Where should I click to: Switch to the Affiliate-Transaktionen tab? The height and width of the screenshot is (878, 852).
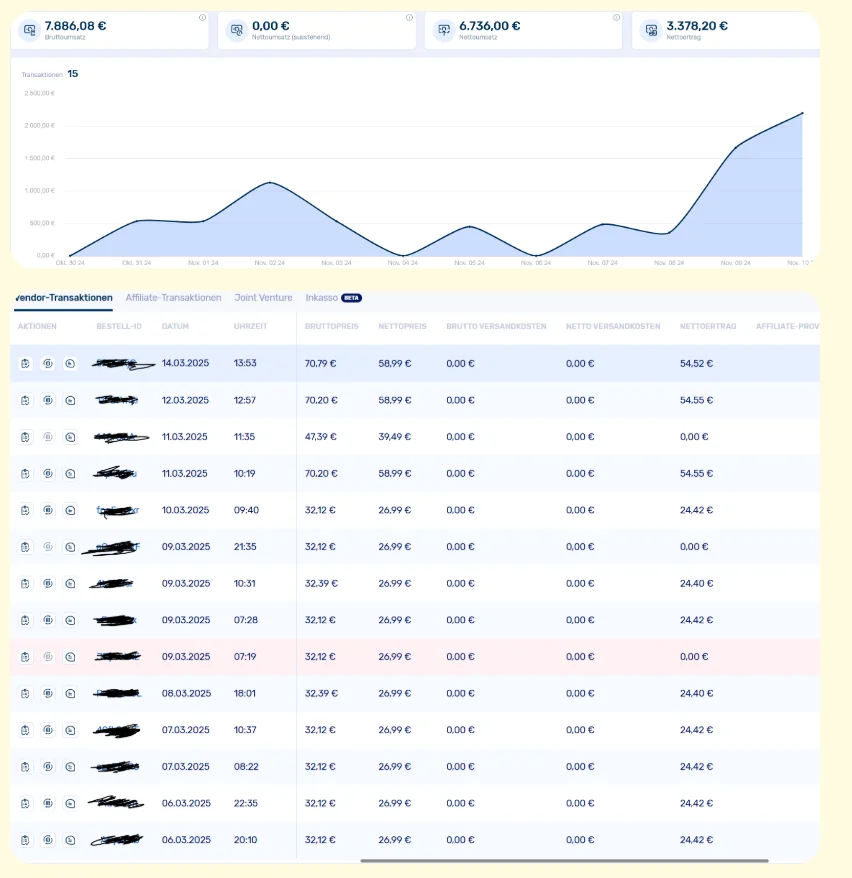click(173, 298)
